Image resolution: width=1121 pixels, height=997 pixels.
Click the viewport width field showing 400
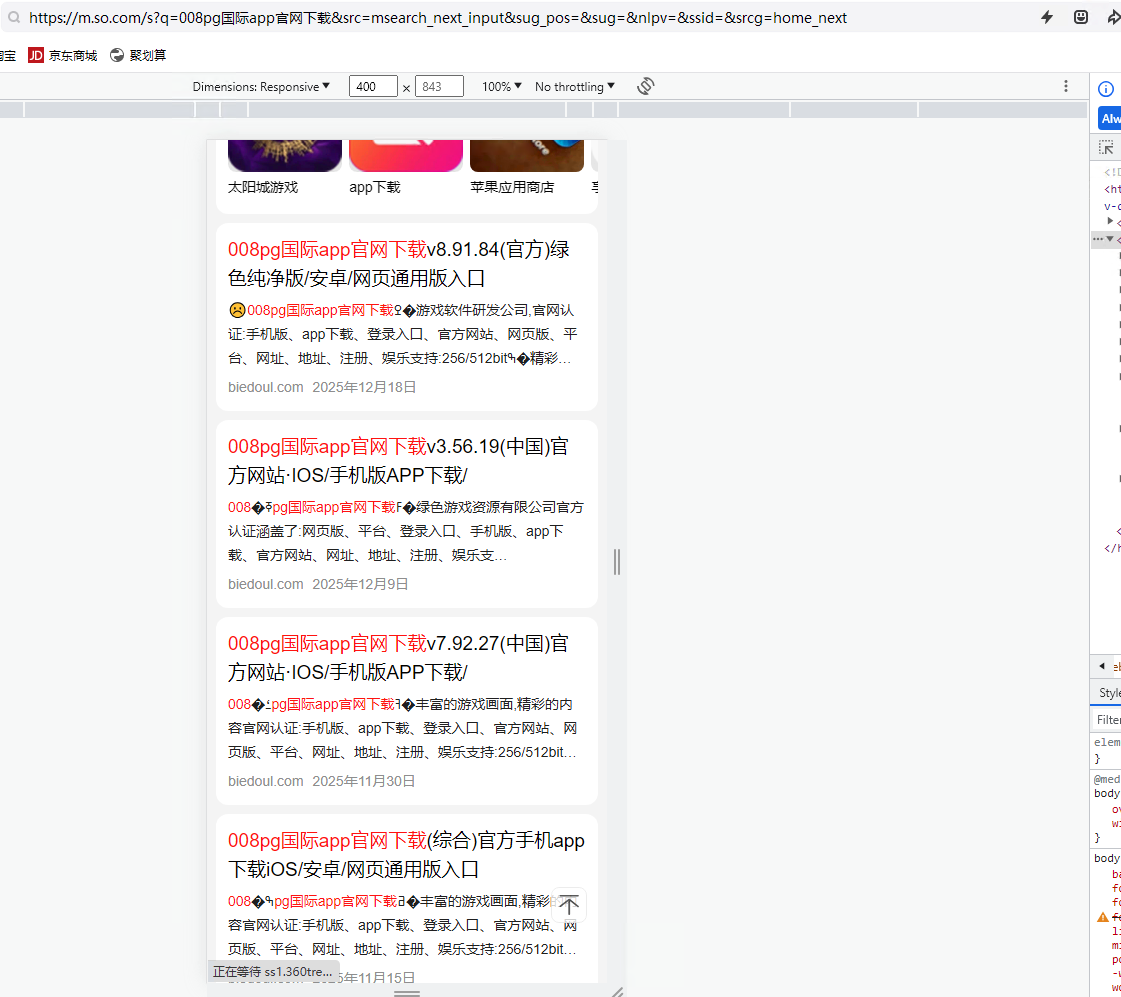(x=373, y=87)
